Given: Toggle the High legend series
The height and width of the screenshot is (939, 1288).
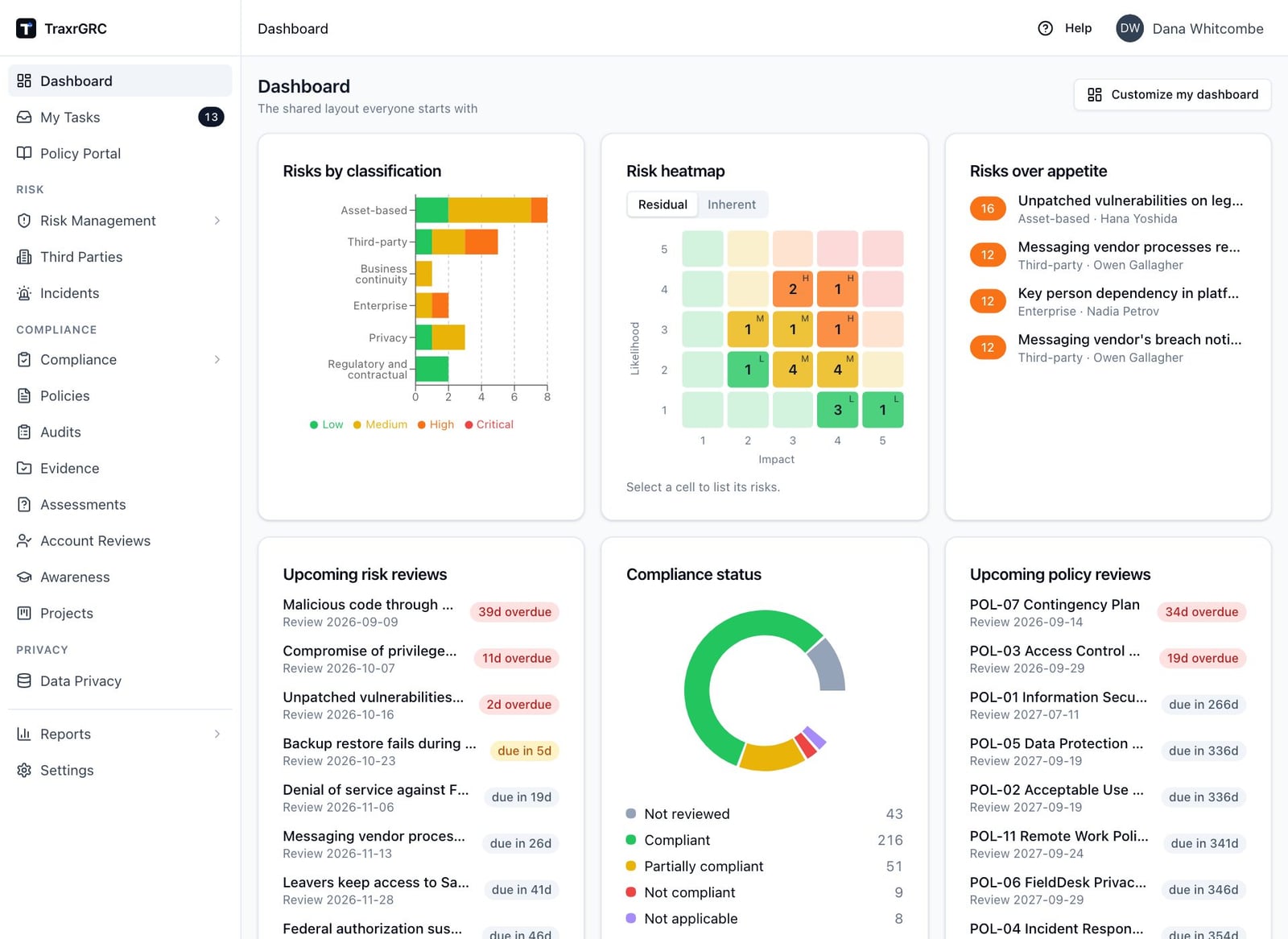Looking at the screenshot, I should 436,424.
